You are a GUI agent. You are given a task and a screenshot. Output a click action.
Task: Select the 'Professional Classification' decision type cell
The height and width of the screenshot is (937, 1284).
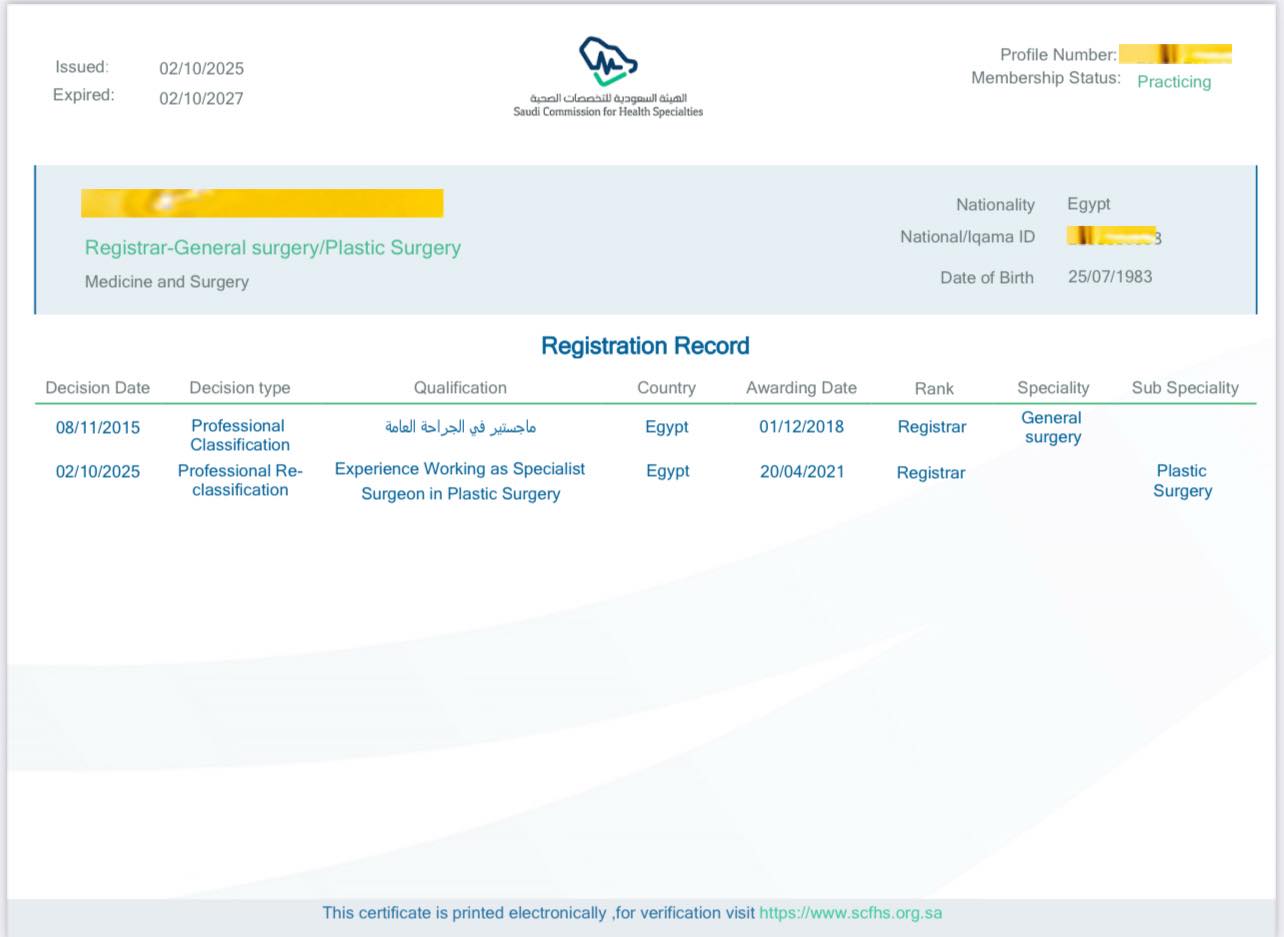[240, 436]
